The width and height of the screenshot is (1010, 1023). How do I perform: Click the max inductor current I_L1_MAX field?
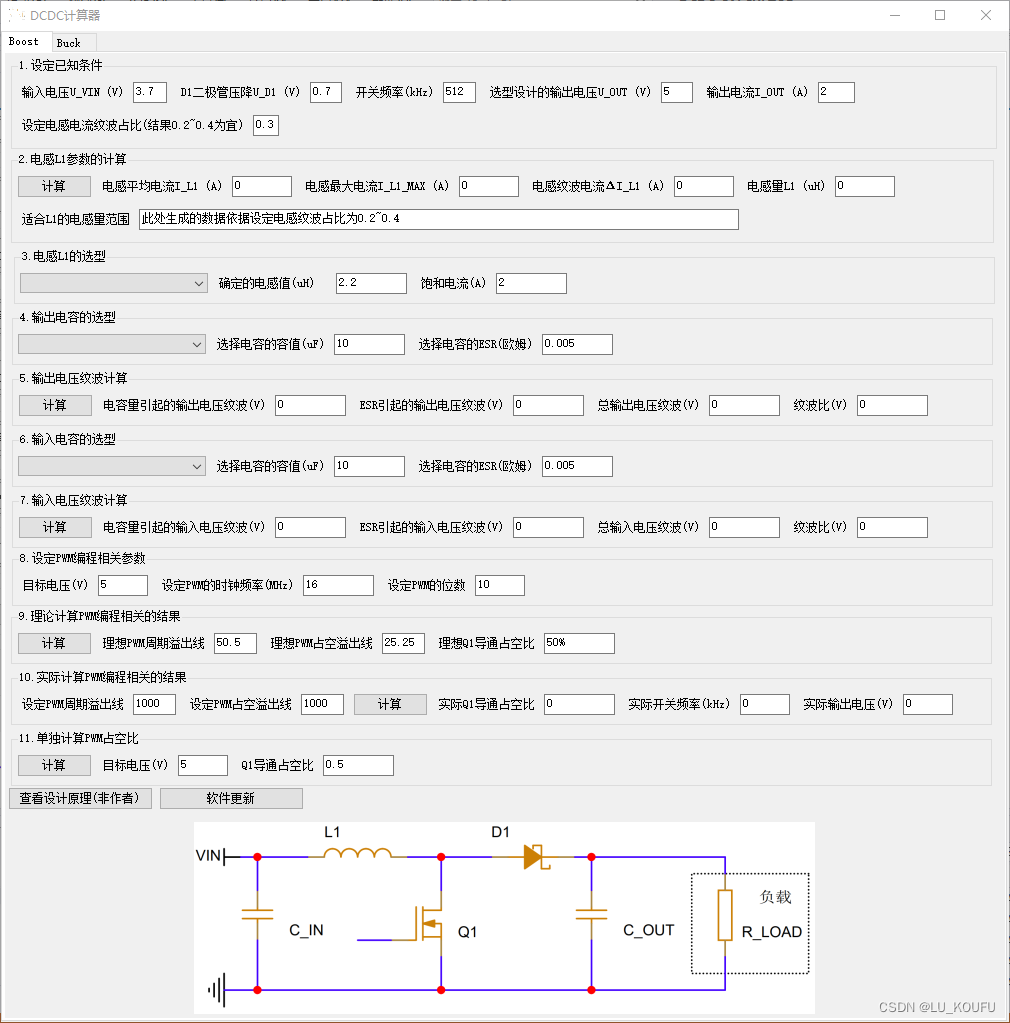[x=489, y=186]
